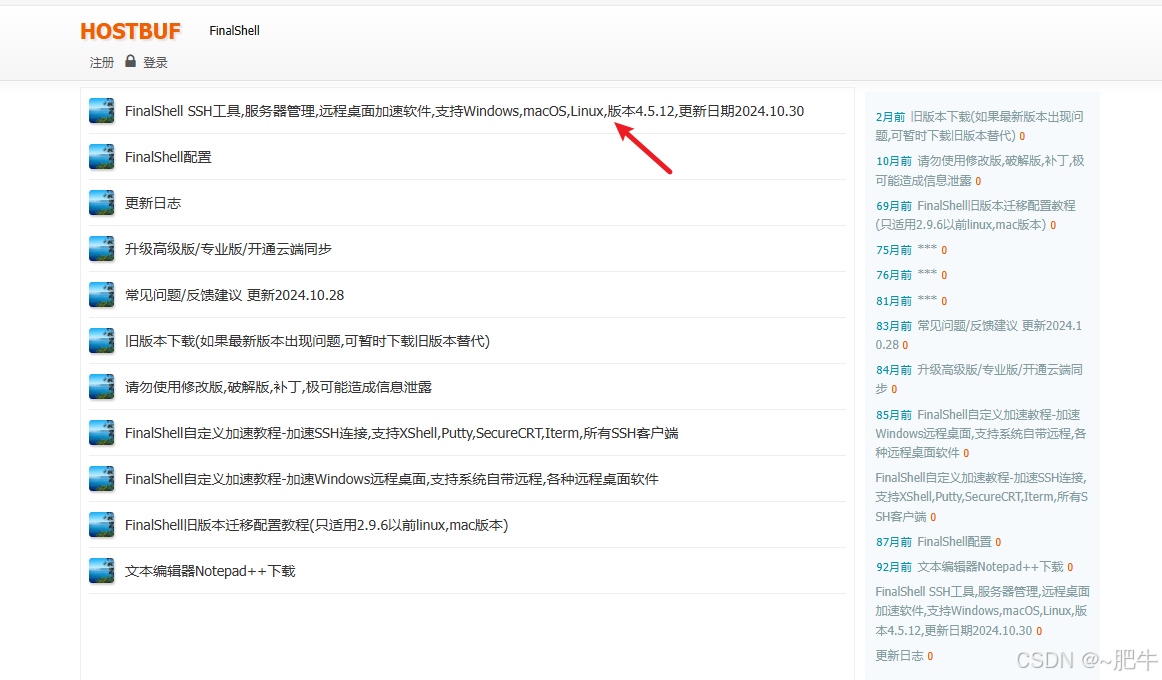Click thumbnail icon beside 更新日志
Viewport: 1162px width, 680px height.
click(x=102, y=203)
